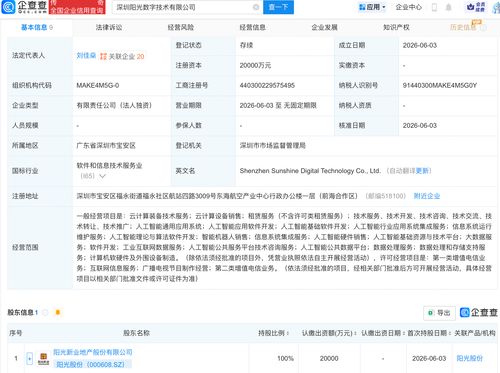
Task: Open the 应用 dropdown menu
Action: 372,7
